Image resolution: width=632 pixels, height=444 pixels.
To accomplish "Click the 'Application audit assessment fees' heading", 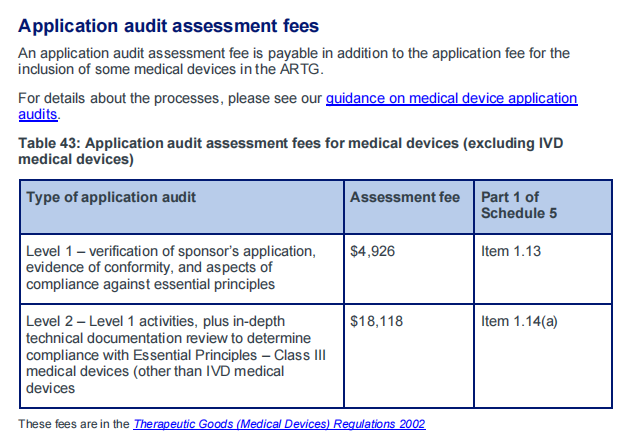I will [168, 26].
